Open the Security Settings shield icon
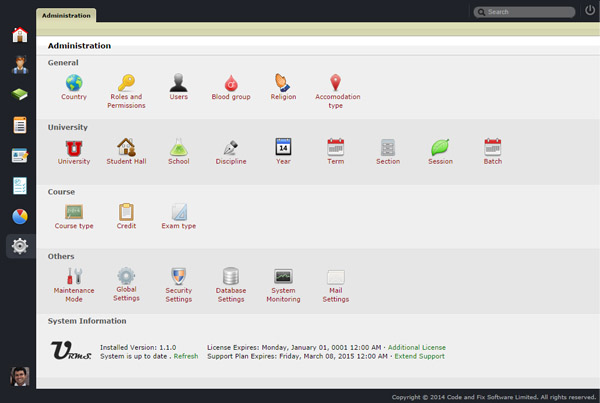 (179, 276)
